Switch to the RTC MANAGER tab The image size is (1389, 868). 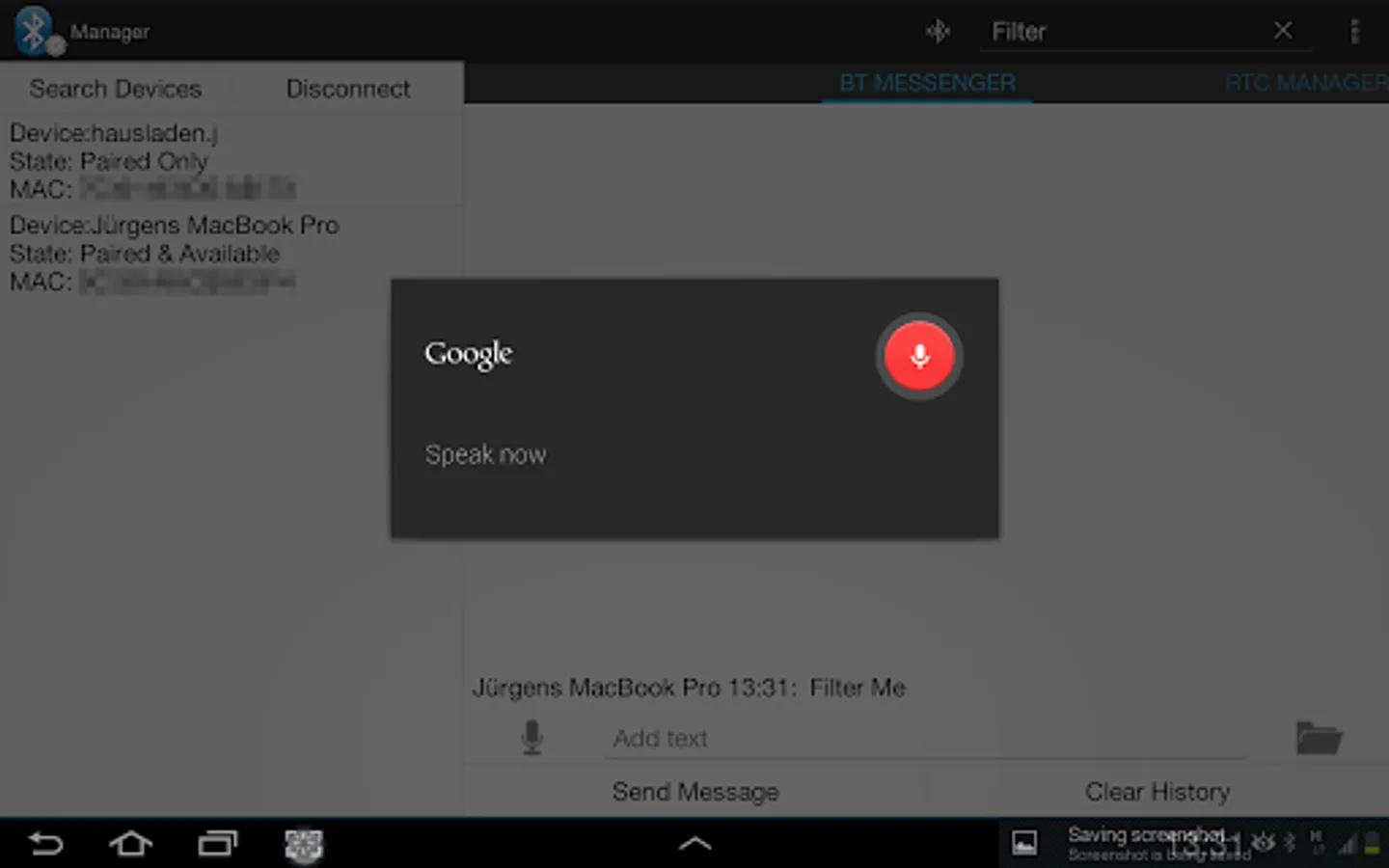coord(1306,83)
